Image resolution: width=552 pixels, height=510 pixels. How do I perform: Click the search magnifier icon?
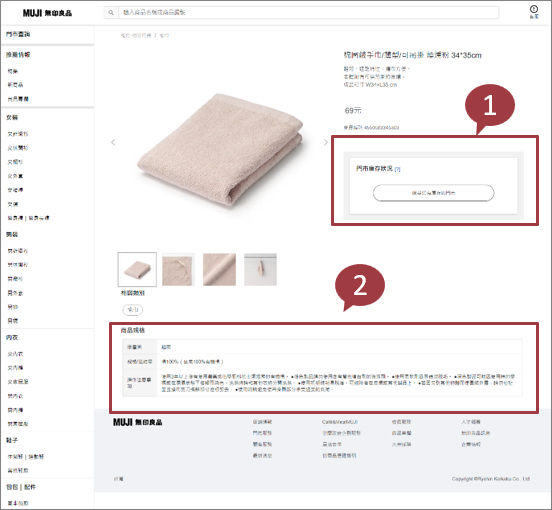click(111, 13)
